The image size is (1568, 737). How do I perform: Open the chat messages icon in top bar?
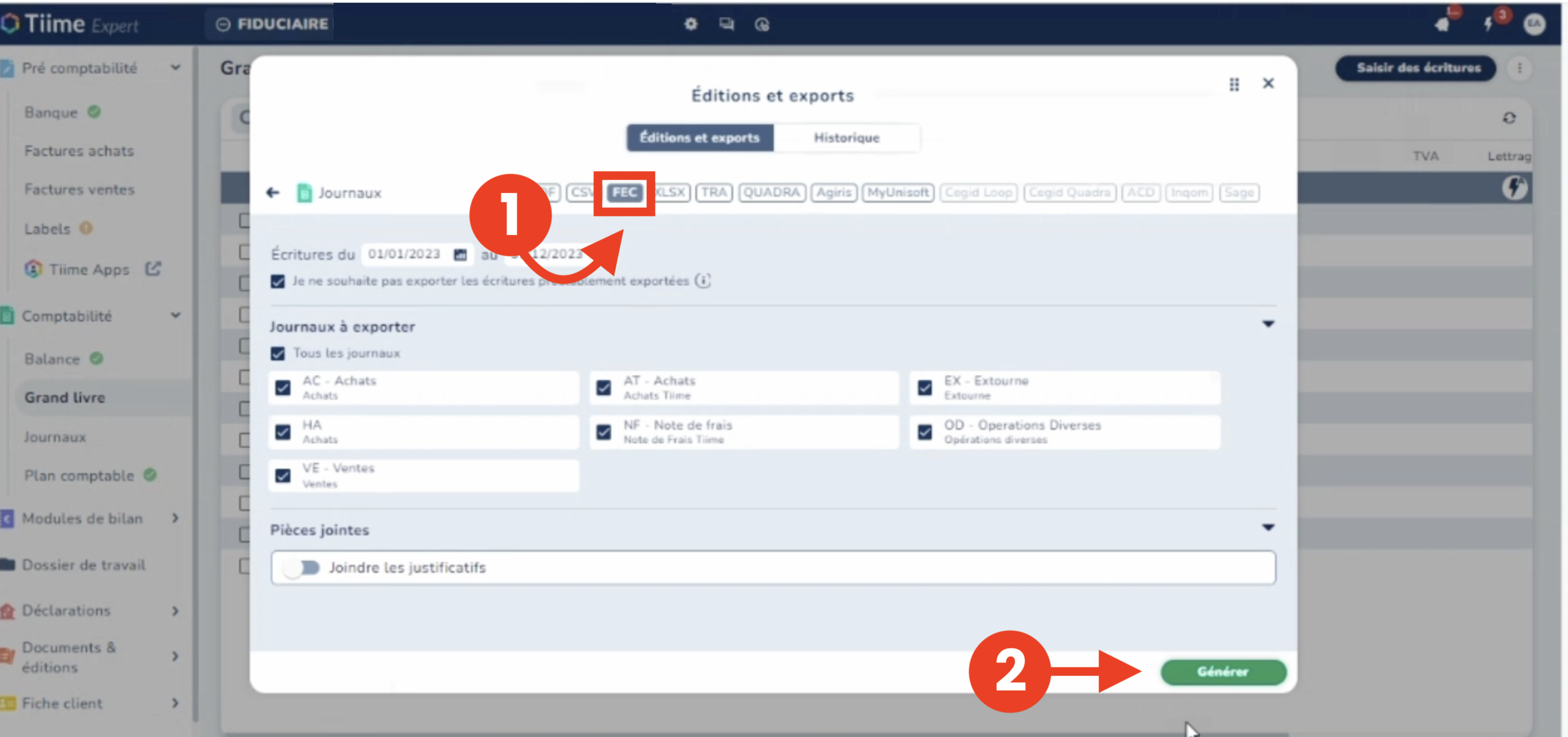pos(726,24)
